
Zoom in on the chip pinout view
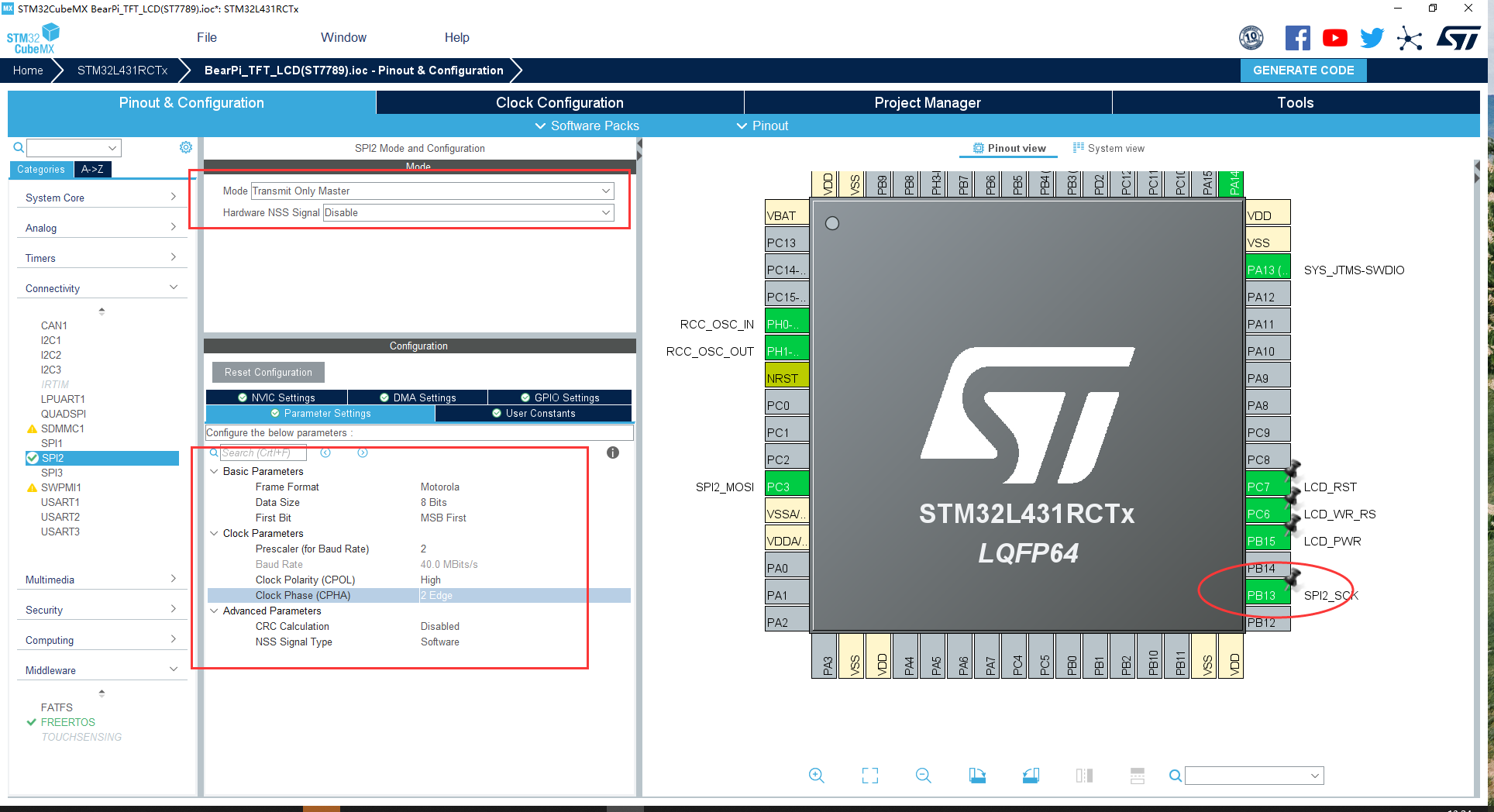coord(816,776)
